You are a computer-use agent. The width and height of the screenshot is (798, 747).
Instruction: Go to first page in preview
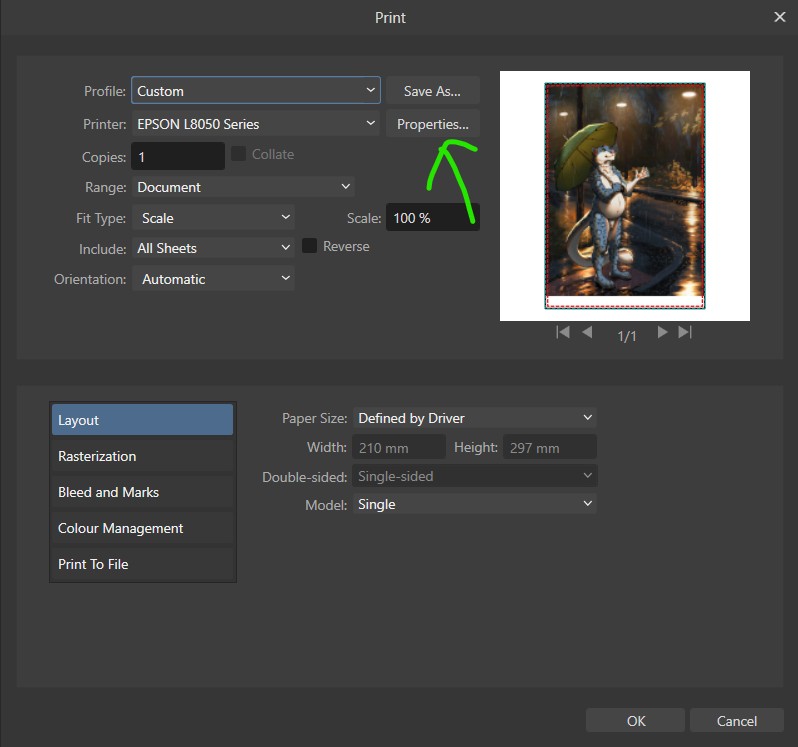(563, 333)
